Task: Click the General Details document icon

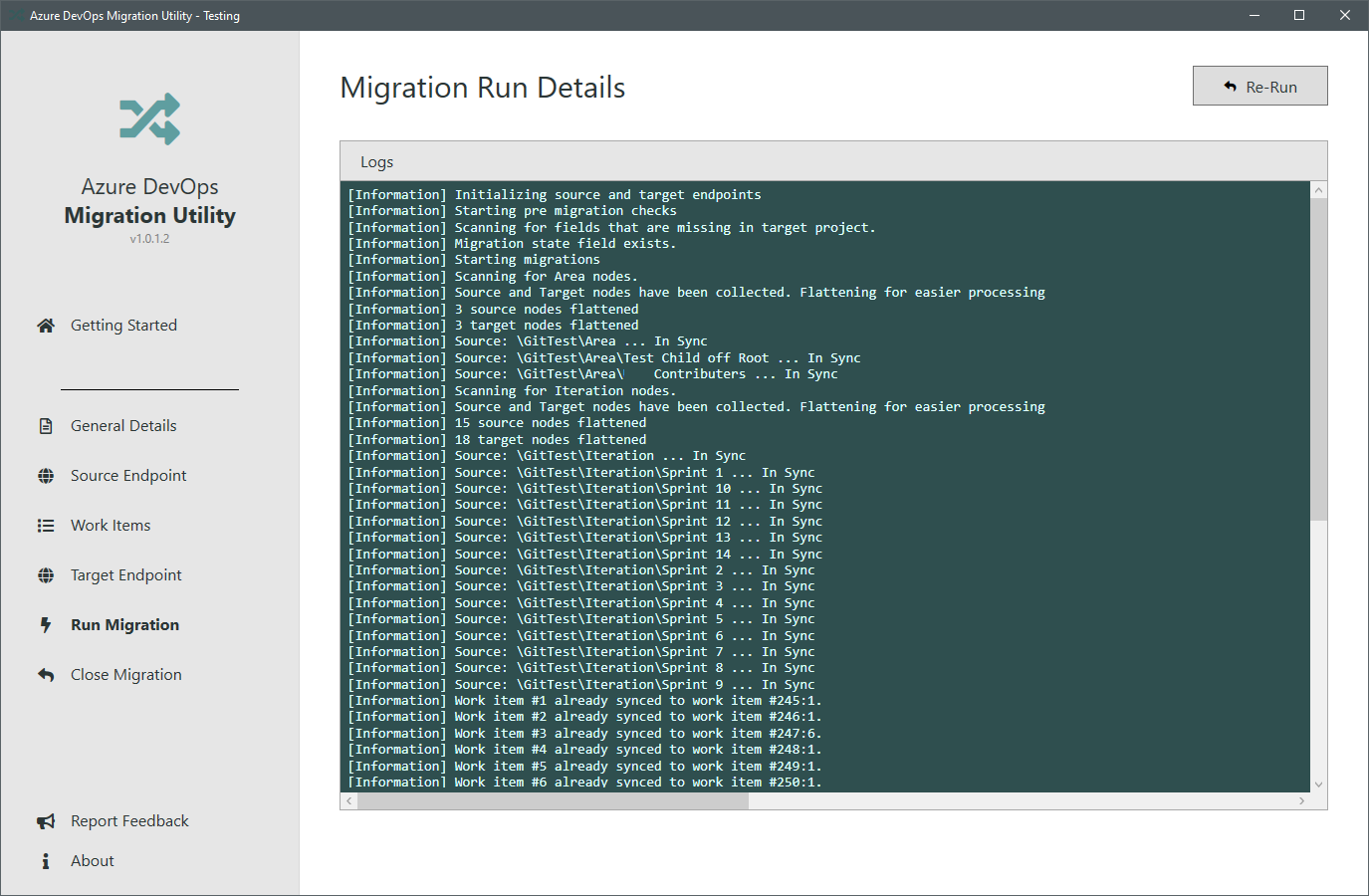Action: 46,426
